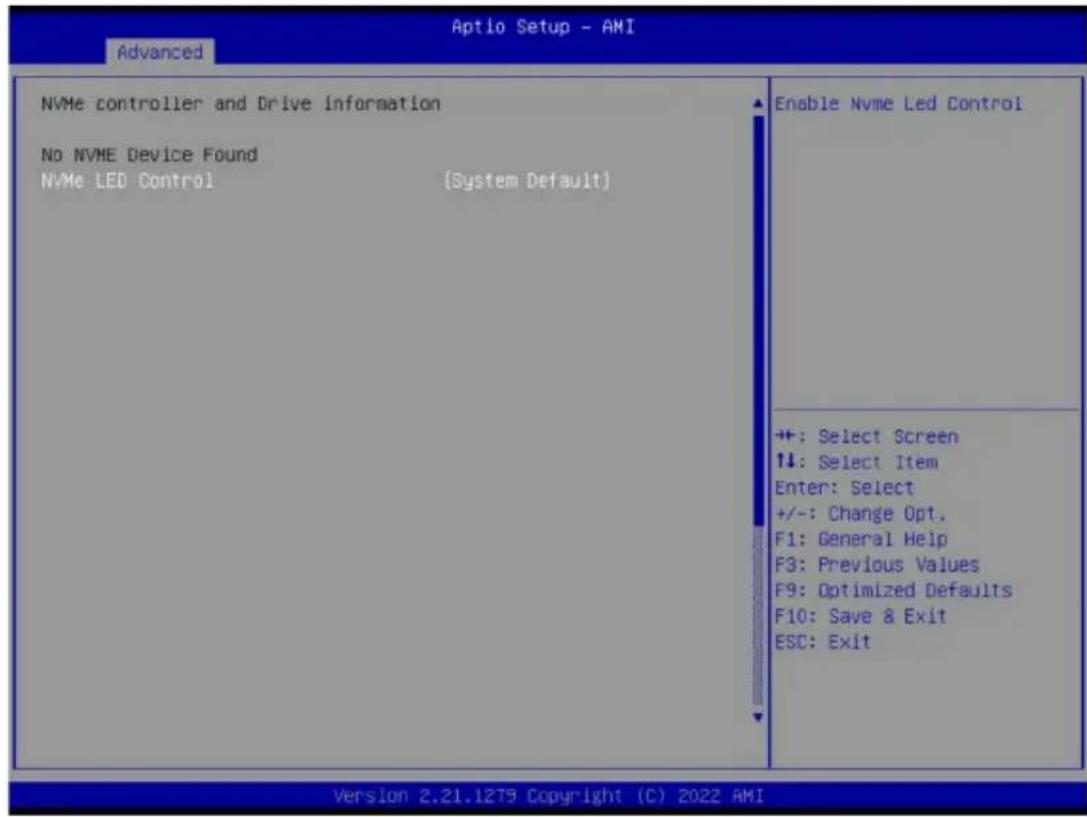
Task: Click the 'Select Item' key hint
Action: 856,462
